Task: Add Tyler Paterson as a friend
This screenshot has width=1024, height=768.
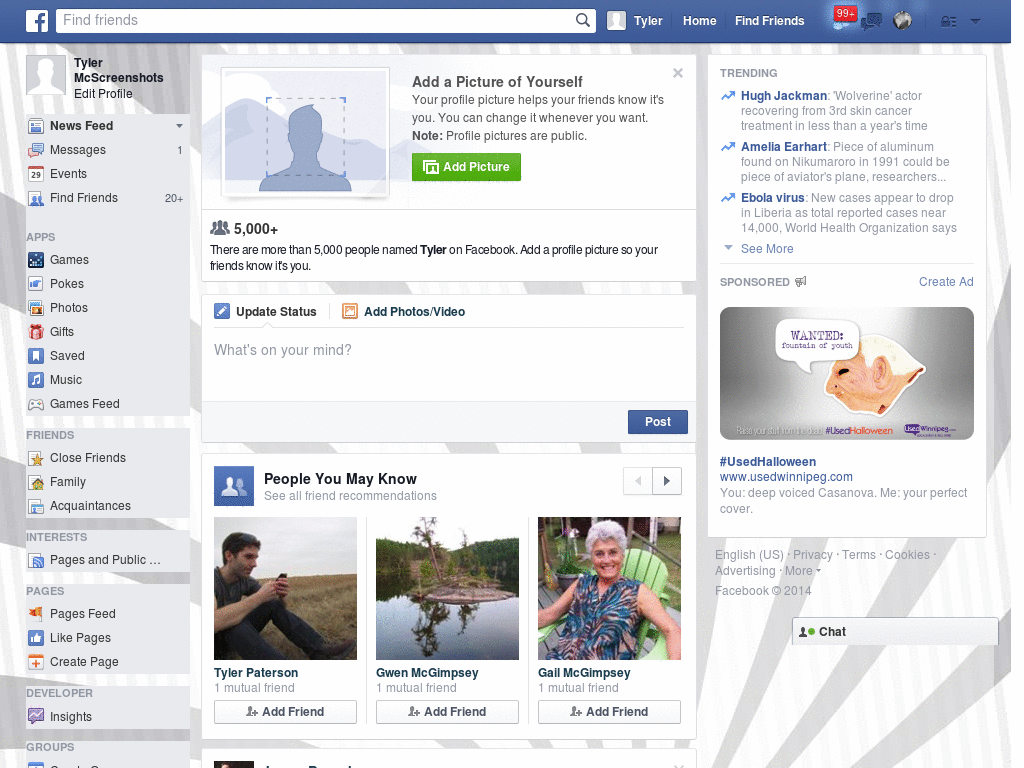Action: click(x=285, y=712)
